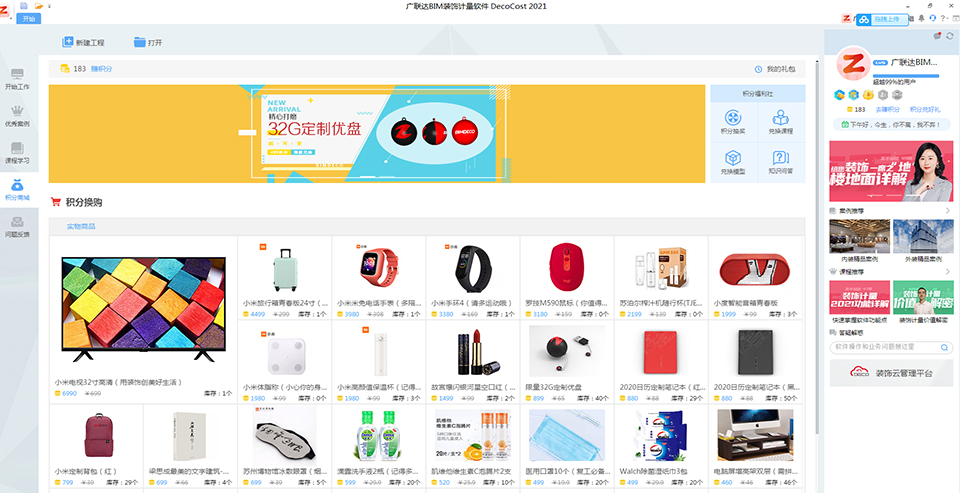Open 问题反馈 in the left sidebar
960x493 pixels.
pos(17,227)
